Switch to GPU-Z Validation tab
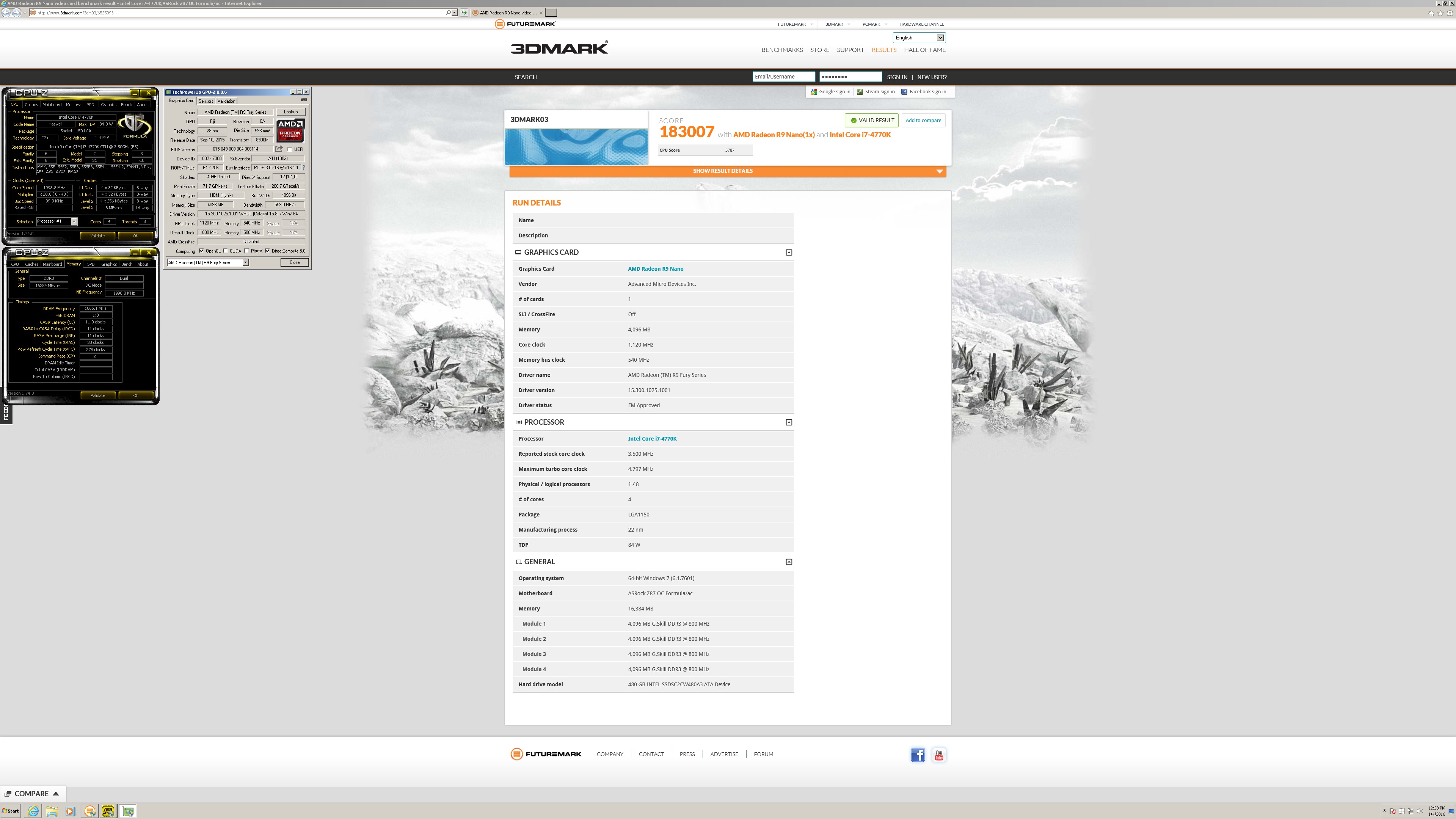The width and height of the screenshot is (1456, 819). coord(226,101)
